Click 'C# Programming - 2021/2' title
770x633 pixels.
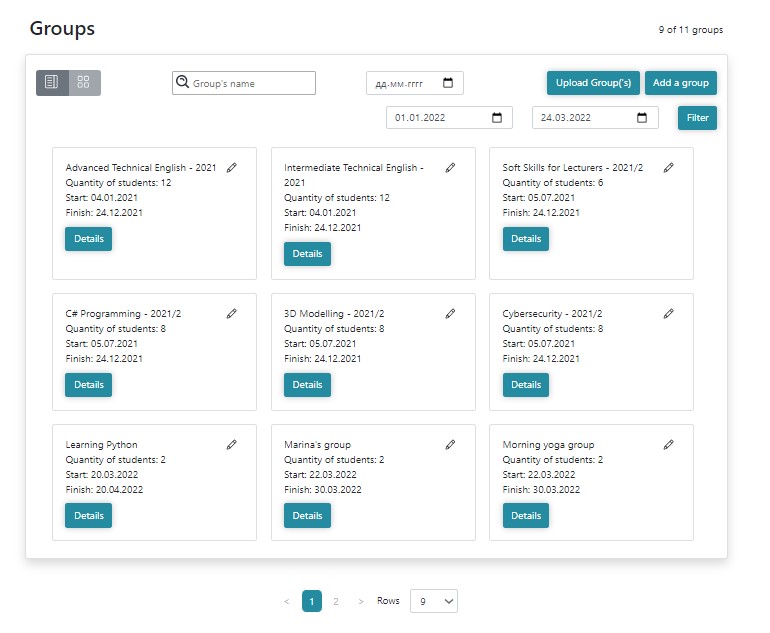(123, 314)
